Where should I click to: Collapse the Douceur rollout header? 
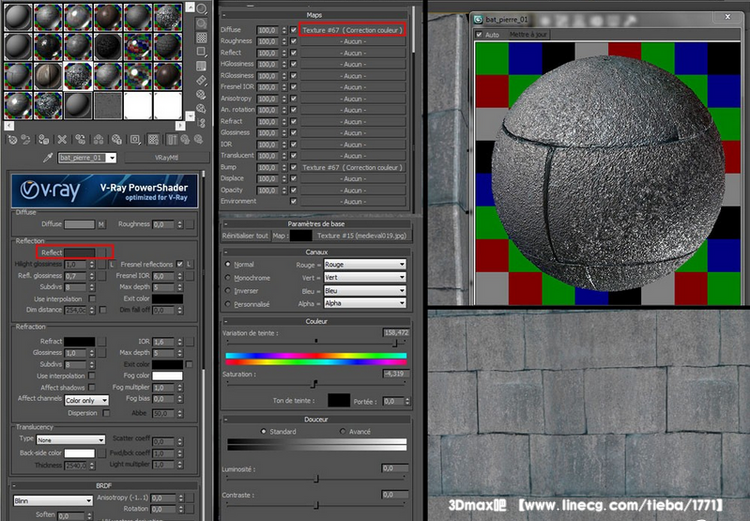point(316,419)
